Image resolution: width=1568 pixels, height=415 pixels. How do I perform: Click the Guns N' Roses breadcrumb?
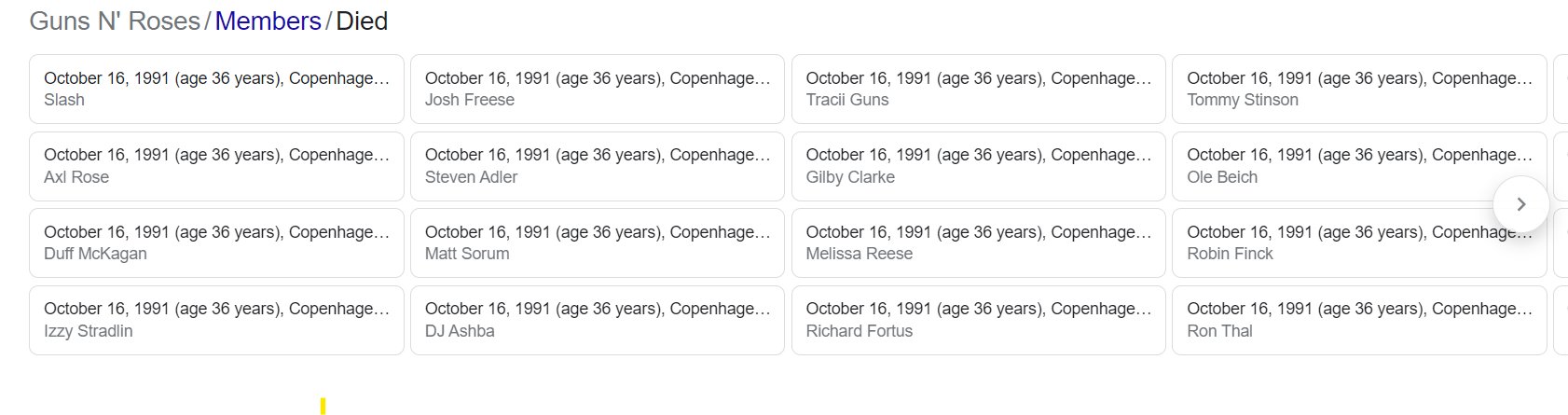115,21
